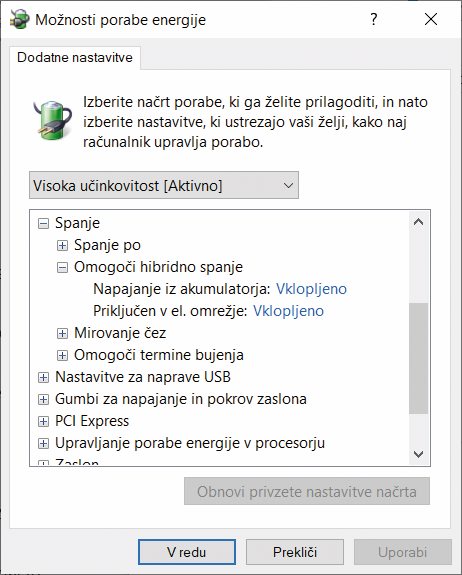Confirm with the V redu button
Screen dimensions: 462x575
(x=187, y=552)
